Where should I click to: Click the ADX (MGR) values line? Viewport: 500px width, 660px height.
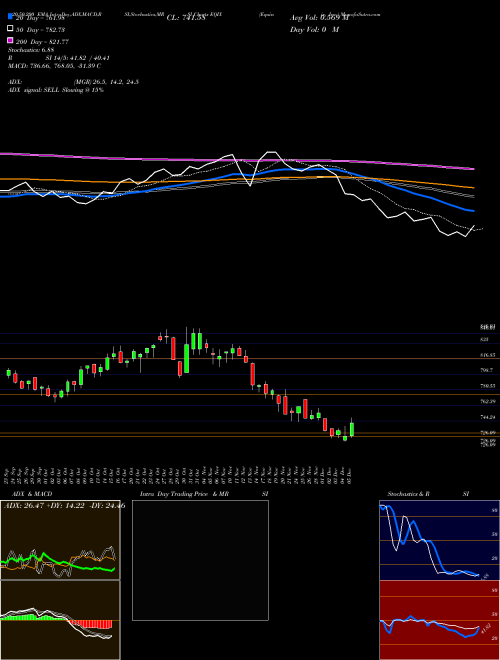click(73, 82)
